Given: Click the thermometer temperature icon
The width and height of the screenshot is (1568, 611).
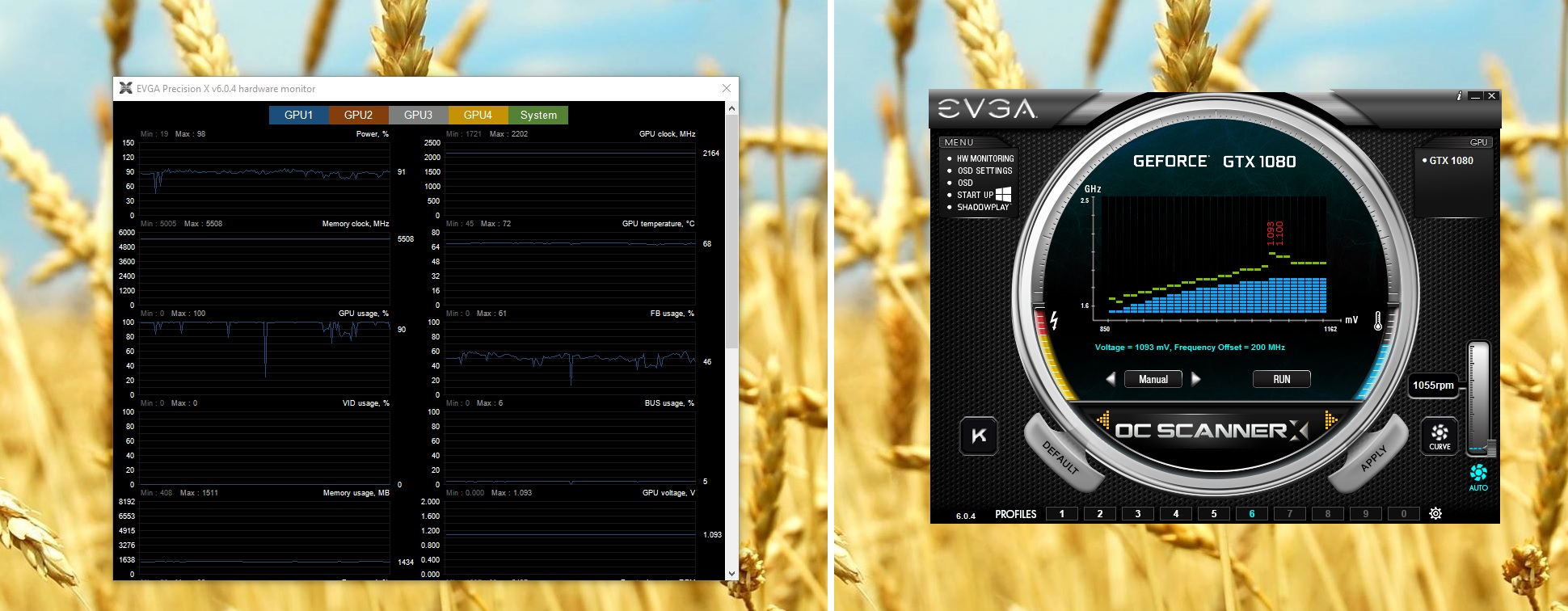Looking at the screenshot, I should pos(1378,321).
